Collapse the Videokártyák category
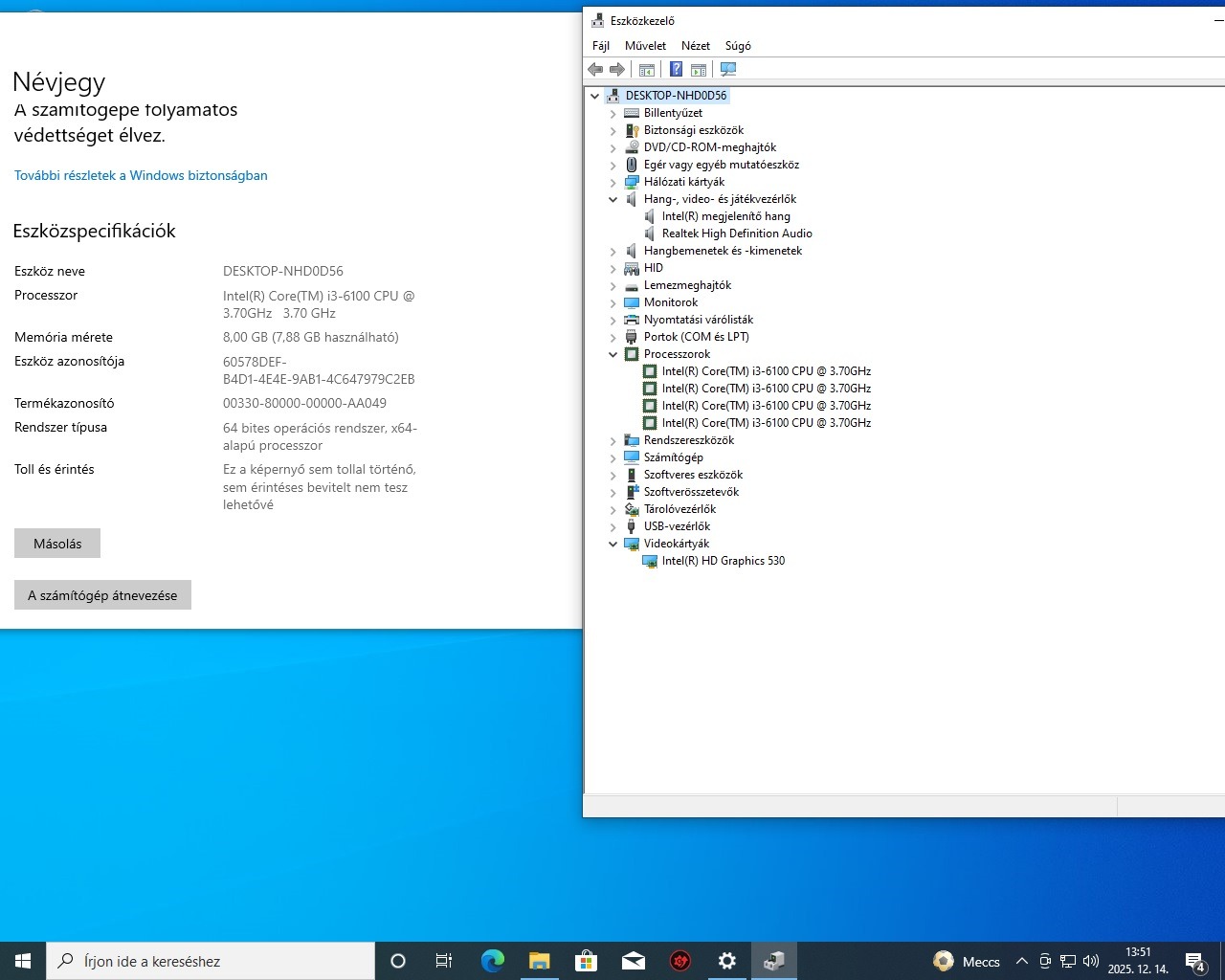1225x980 pixels. click(x=613, y=544)
